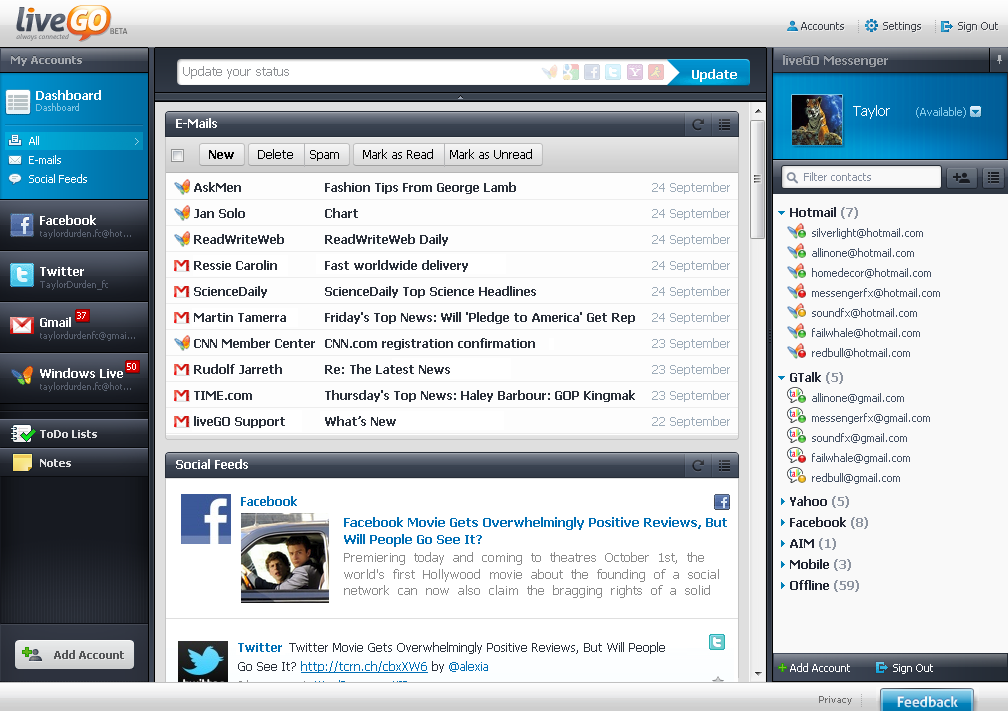Expand the Facebook contact group
1008x711 pixels.
point(782,523)
